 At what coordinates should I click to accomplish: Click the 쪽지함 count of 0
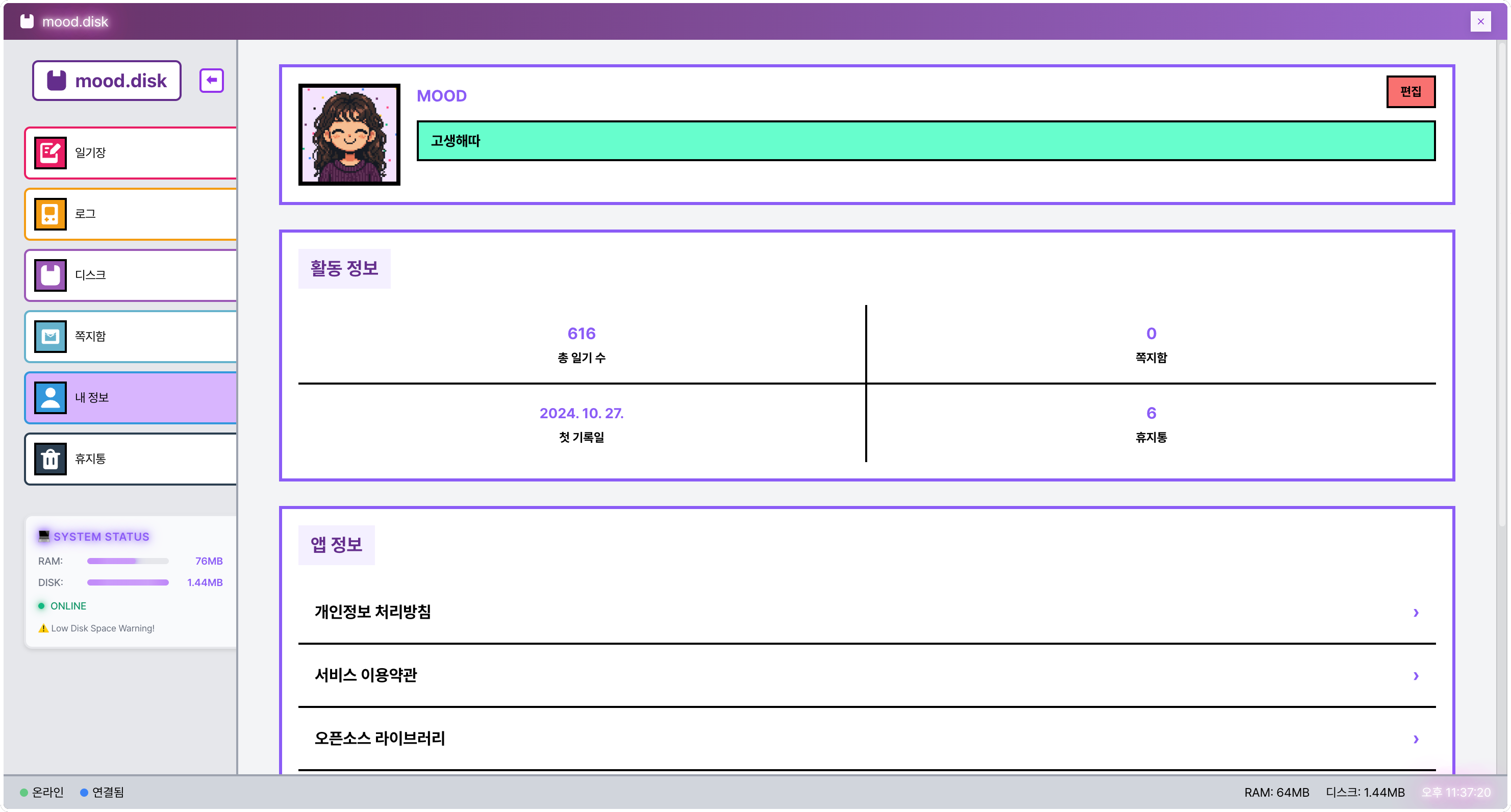coord(1151,334)
